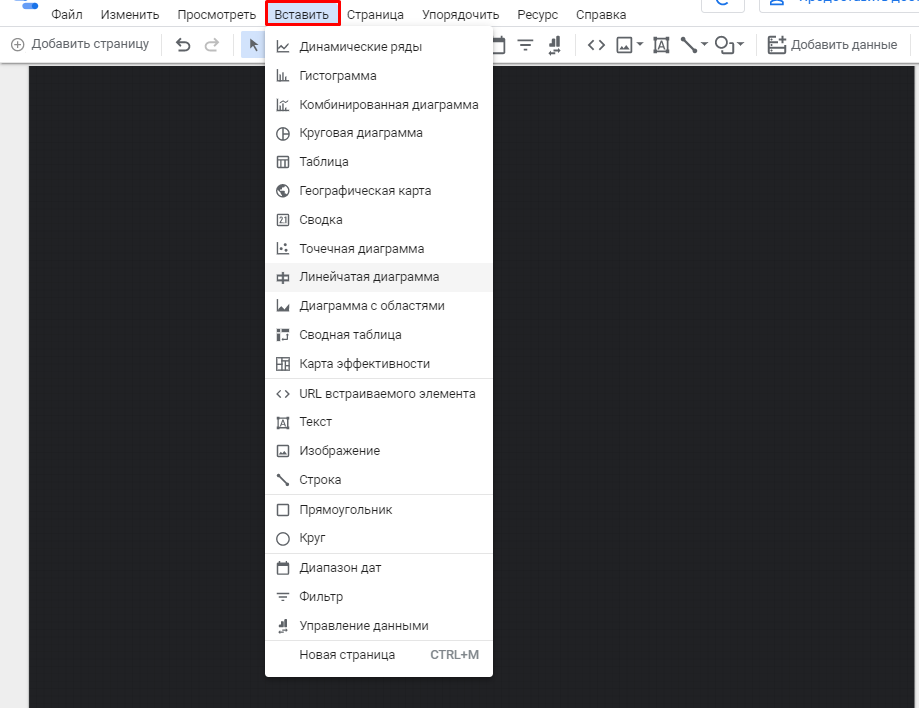Select Линейчатая диаграмма menu entry
The width and height of the screenshot is (919, 708).
[368, 277]
